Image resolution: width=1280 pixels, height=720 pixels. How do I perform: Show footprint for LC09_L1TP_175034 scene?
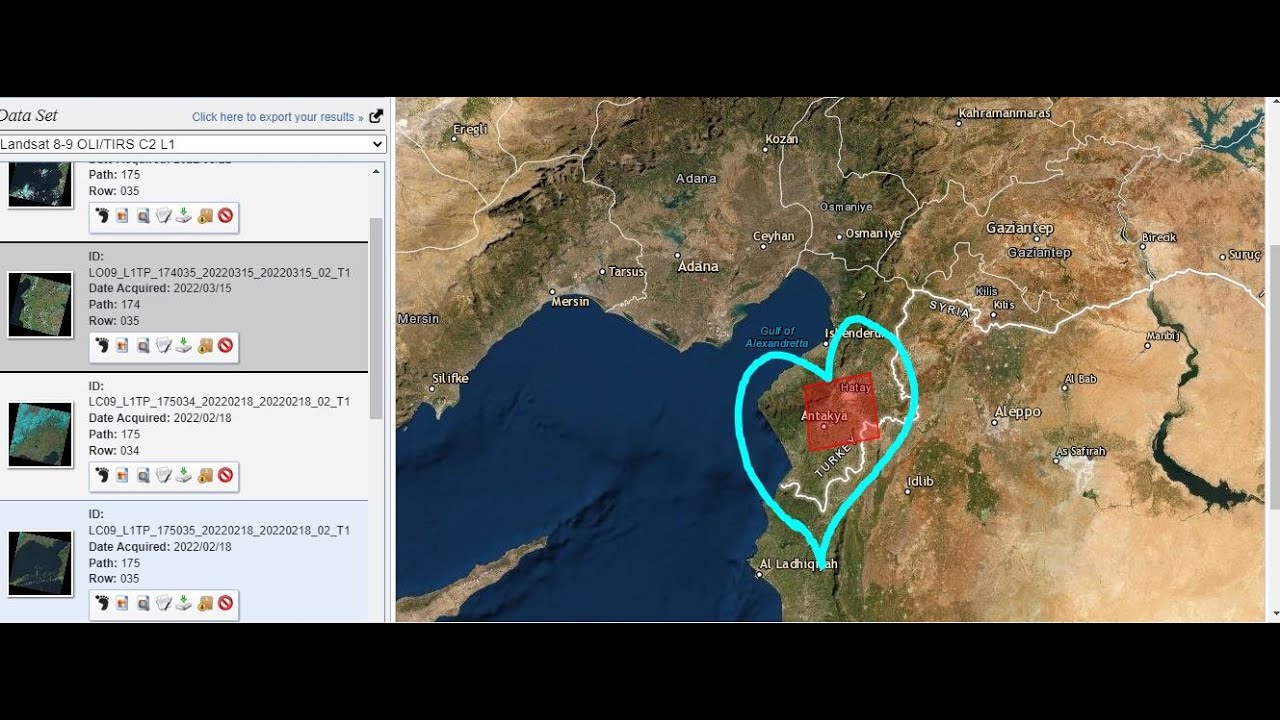coord(102,476)
